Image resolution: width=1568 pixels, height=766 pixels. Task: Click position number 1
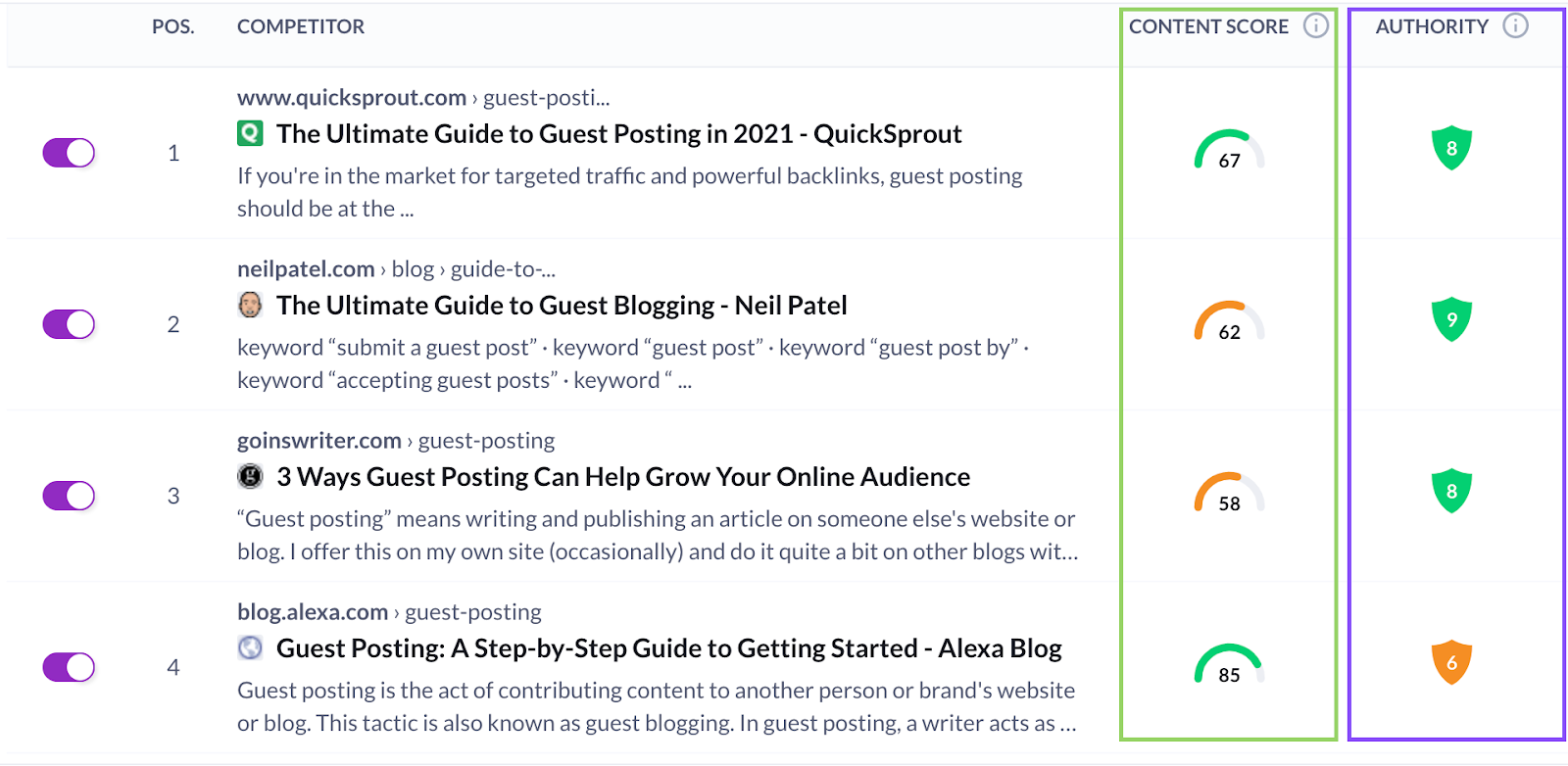tap(173, 153)
